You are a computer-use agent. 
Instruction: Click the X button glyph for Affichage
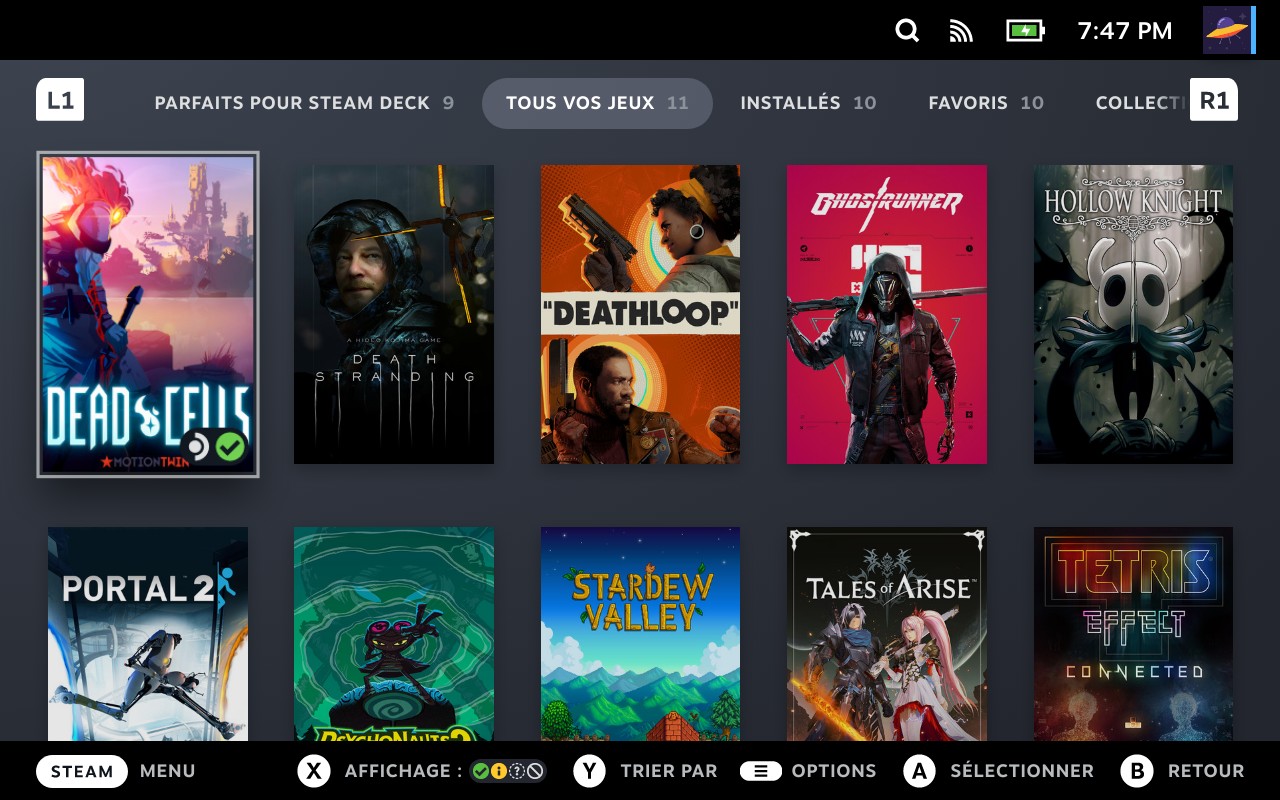[314, 771]
